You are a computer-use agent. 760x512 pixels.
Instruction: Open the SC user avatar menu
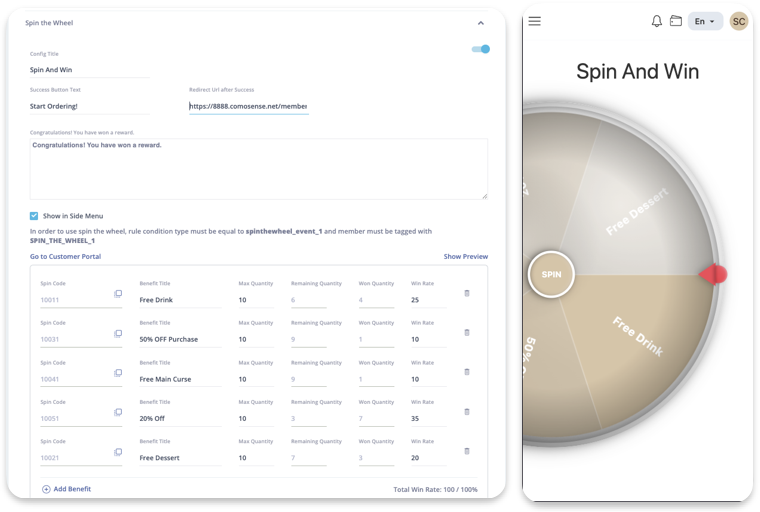pyautogui.click(x=738, y=21)
